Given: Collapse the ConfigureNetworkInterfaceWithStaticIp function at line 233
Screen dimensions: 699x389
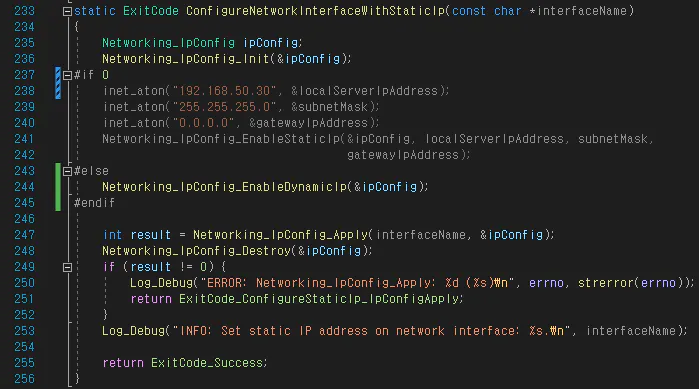Looking at the screenshot, I should pos(67,11).
